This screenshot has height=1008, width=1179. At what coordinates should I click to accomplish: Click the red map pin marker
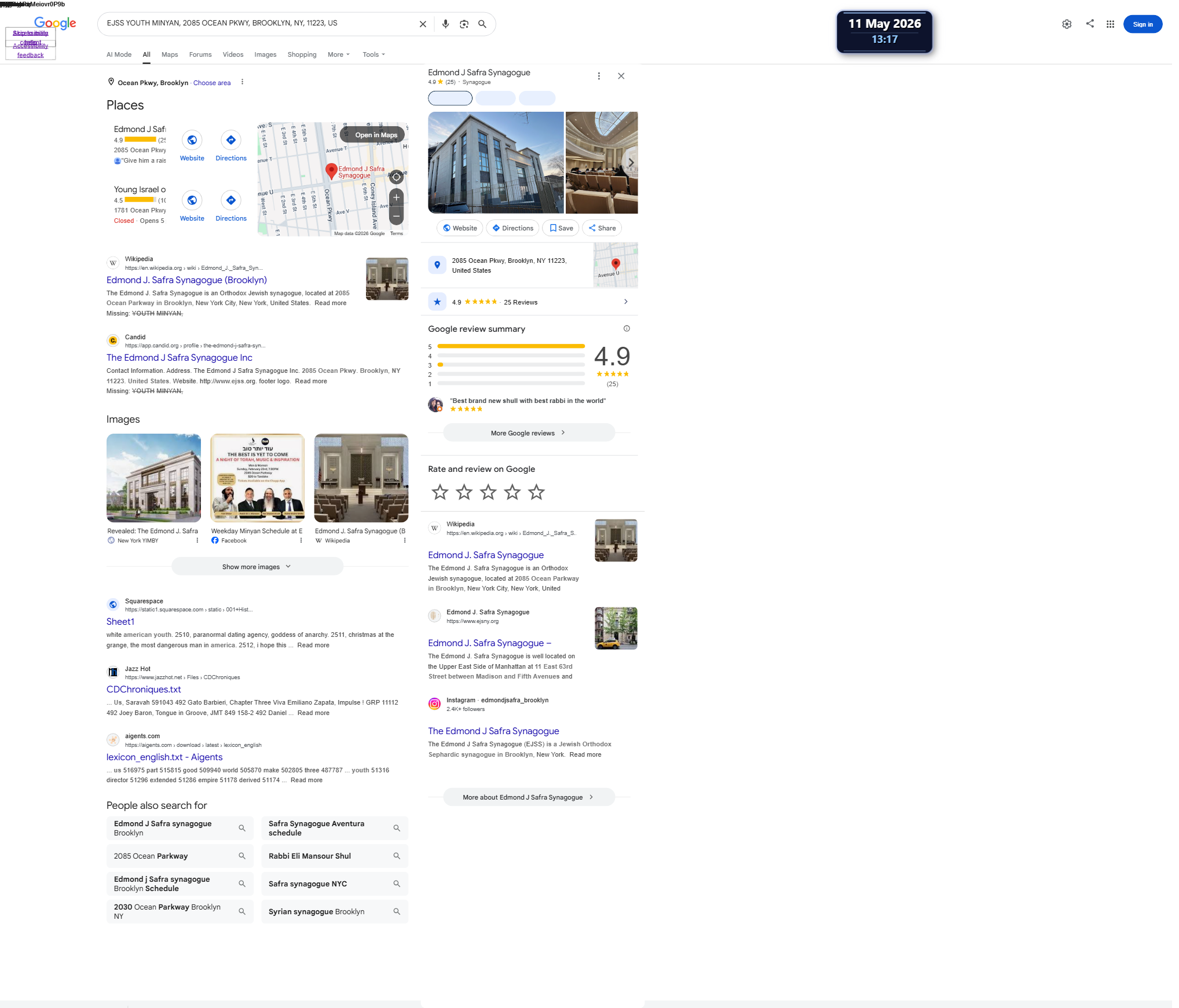(331, 170)
